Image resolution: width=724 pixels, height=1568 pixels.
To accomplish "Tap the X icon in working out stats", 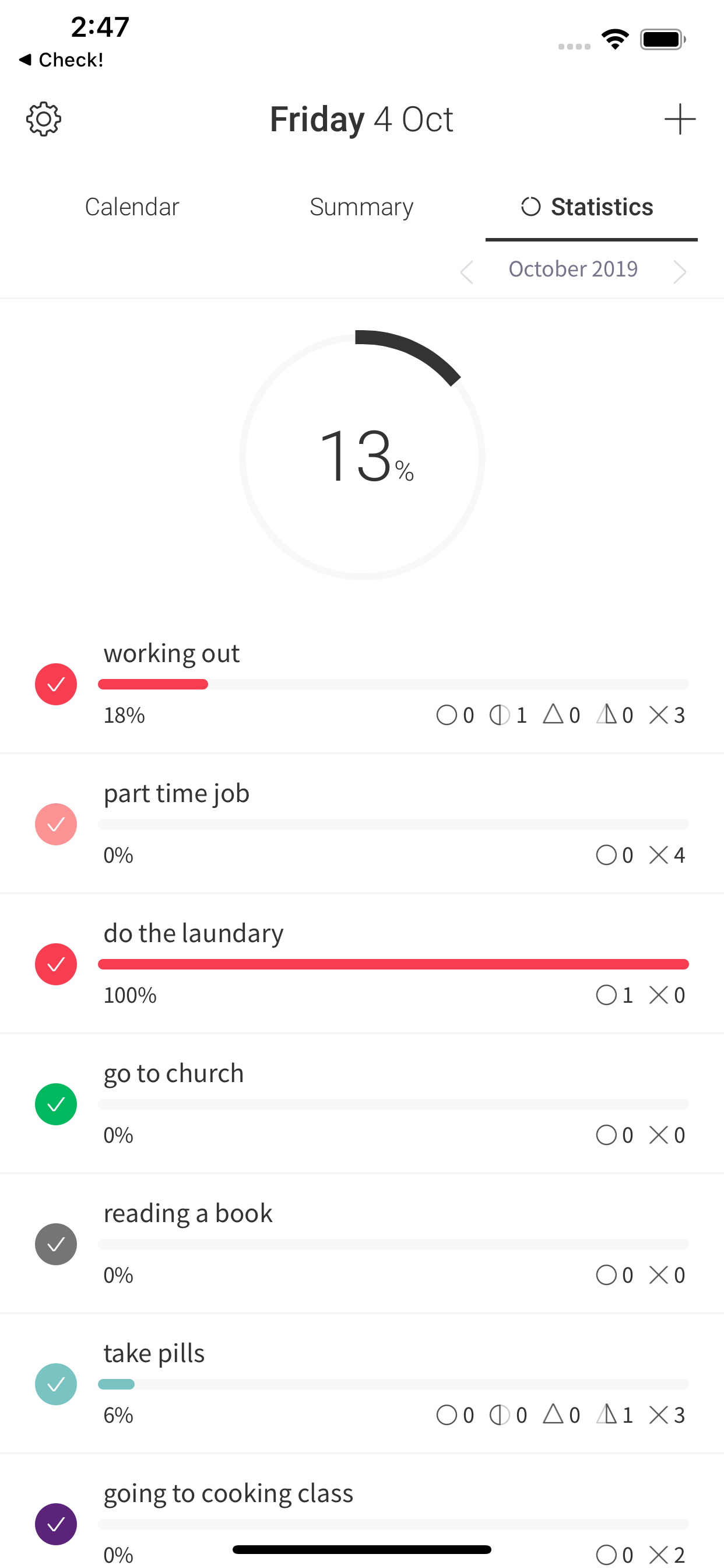I will point(659,715).
